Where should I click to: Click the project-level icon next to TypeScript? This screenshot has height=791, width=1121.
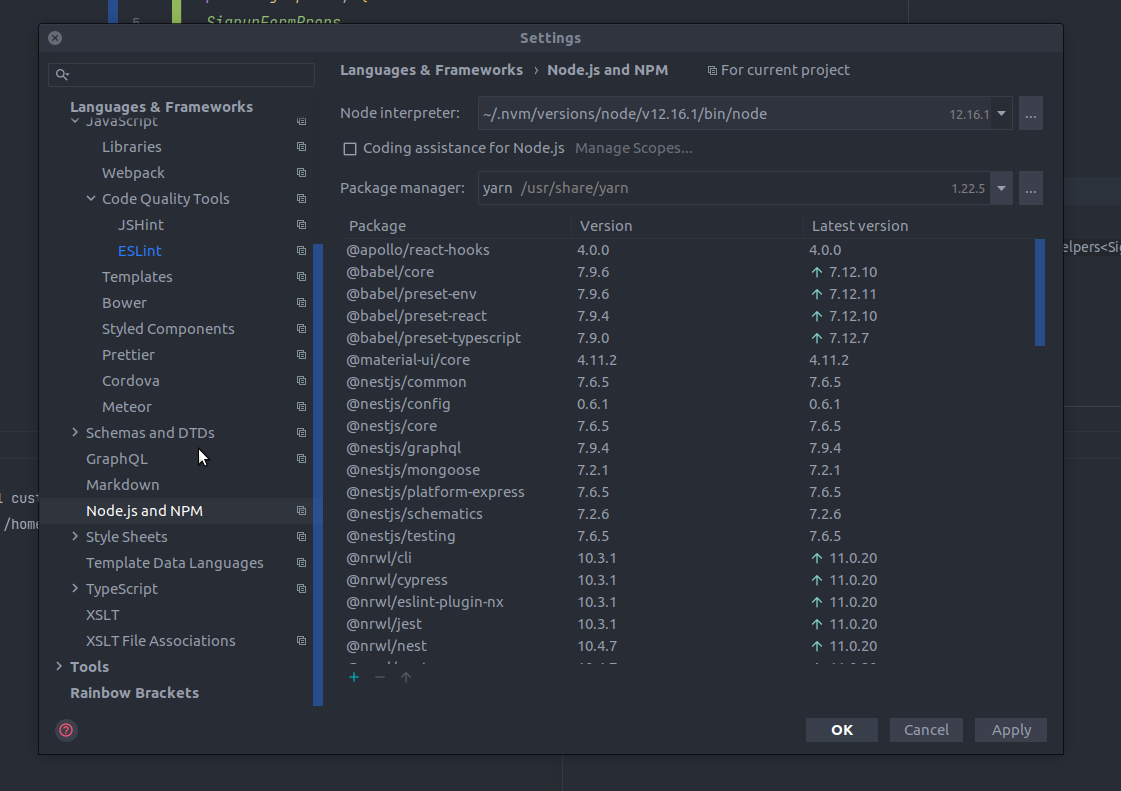pos(302,589)
